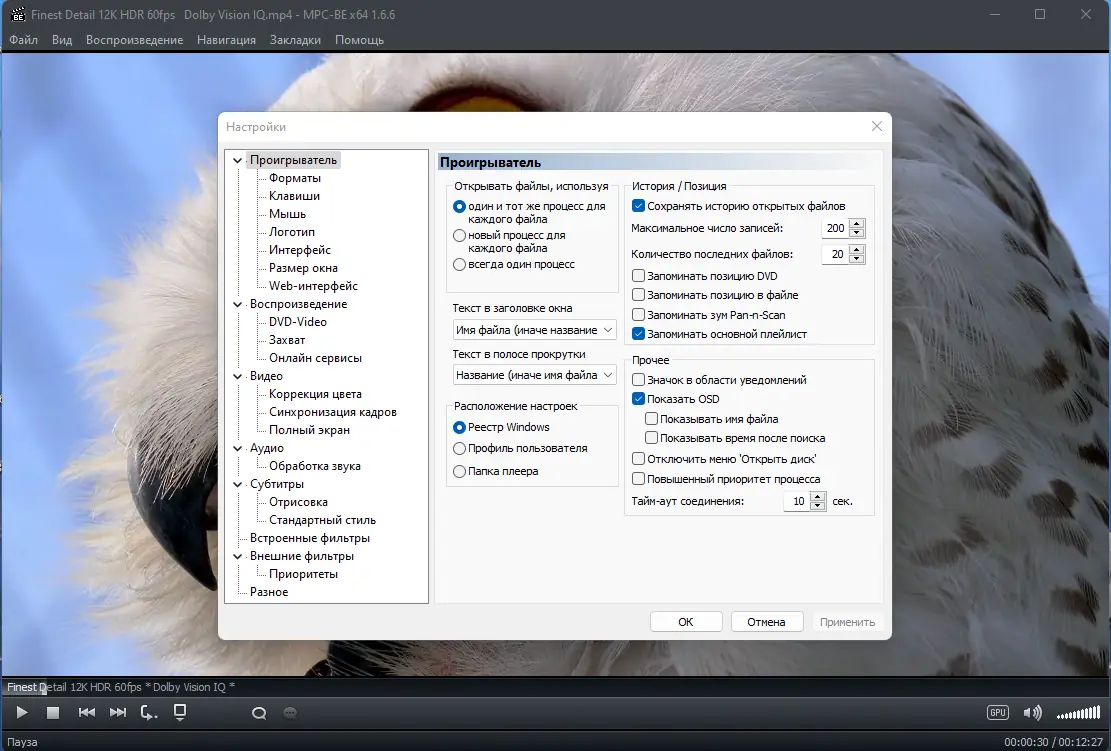The height and width of the screenshot is (751, 1111).
Task: Click the MPC-BE app icon in title bar
Action: pos(18,14)
